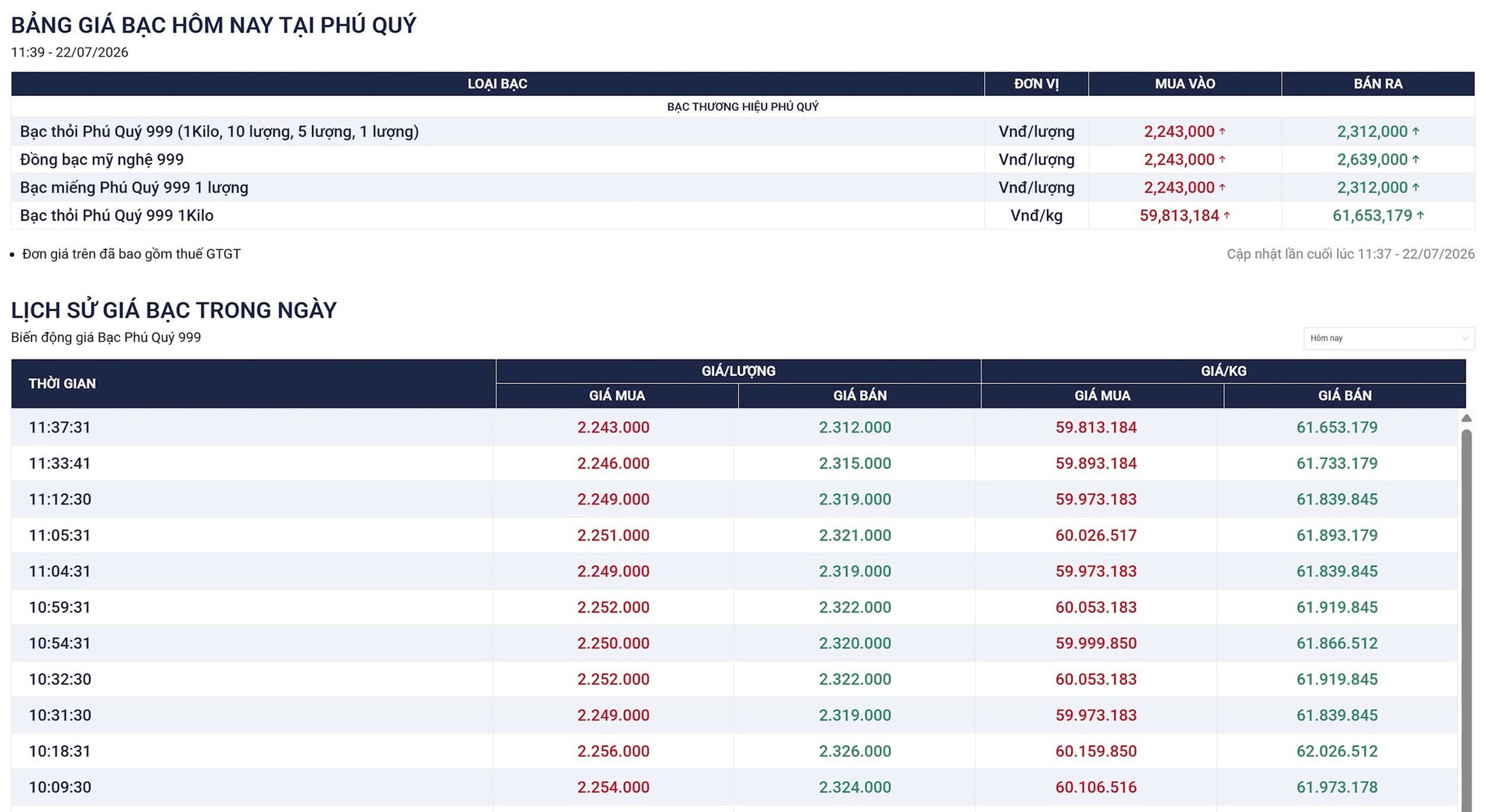Click arrow icon in Bạc miếng Phú Quý buy price
This screenshot has width=1489, height=812.
click(1222, 188)
